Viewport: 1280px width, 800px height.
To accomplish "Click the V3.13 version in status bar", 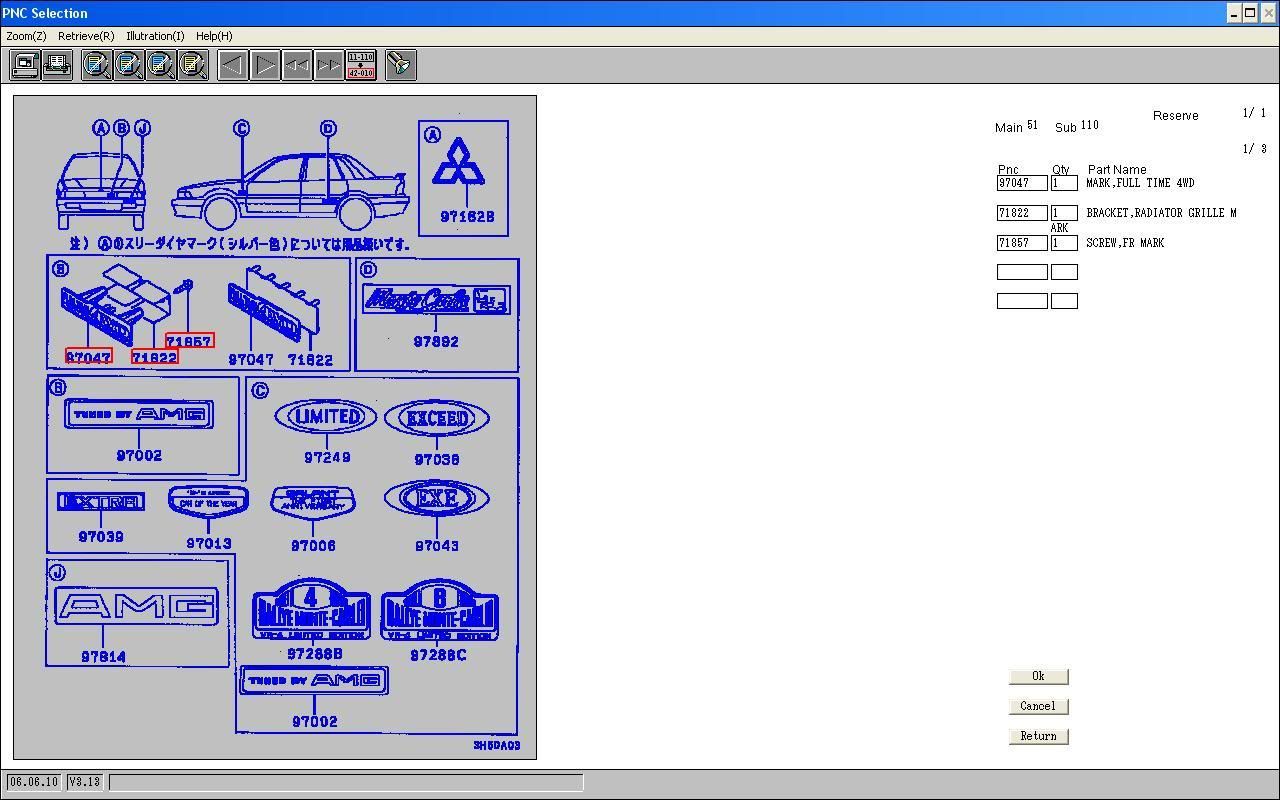I will point(85,782).
